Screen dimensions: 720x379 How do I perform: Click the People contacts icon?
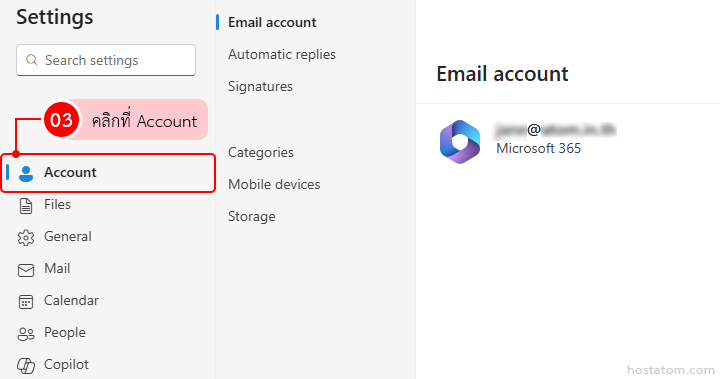pos(26,334)
